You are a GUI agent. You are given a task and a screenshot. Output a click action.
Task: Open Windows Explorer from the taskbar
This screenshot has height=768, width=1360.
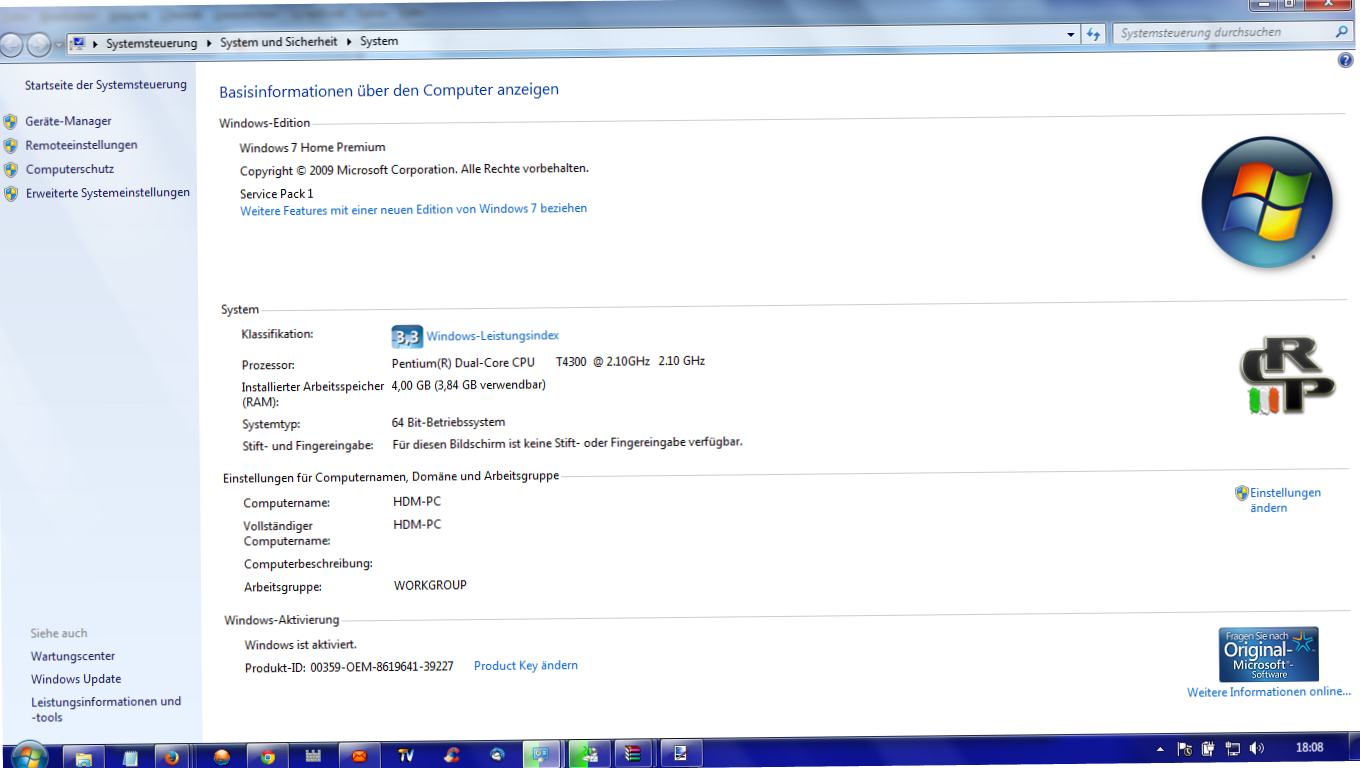(84, 756)
